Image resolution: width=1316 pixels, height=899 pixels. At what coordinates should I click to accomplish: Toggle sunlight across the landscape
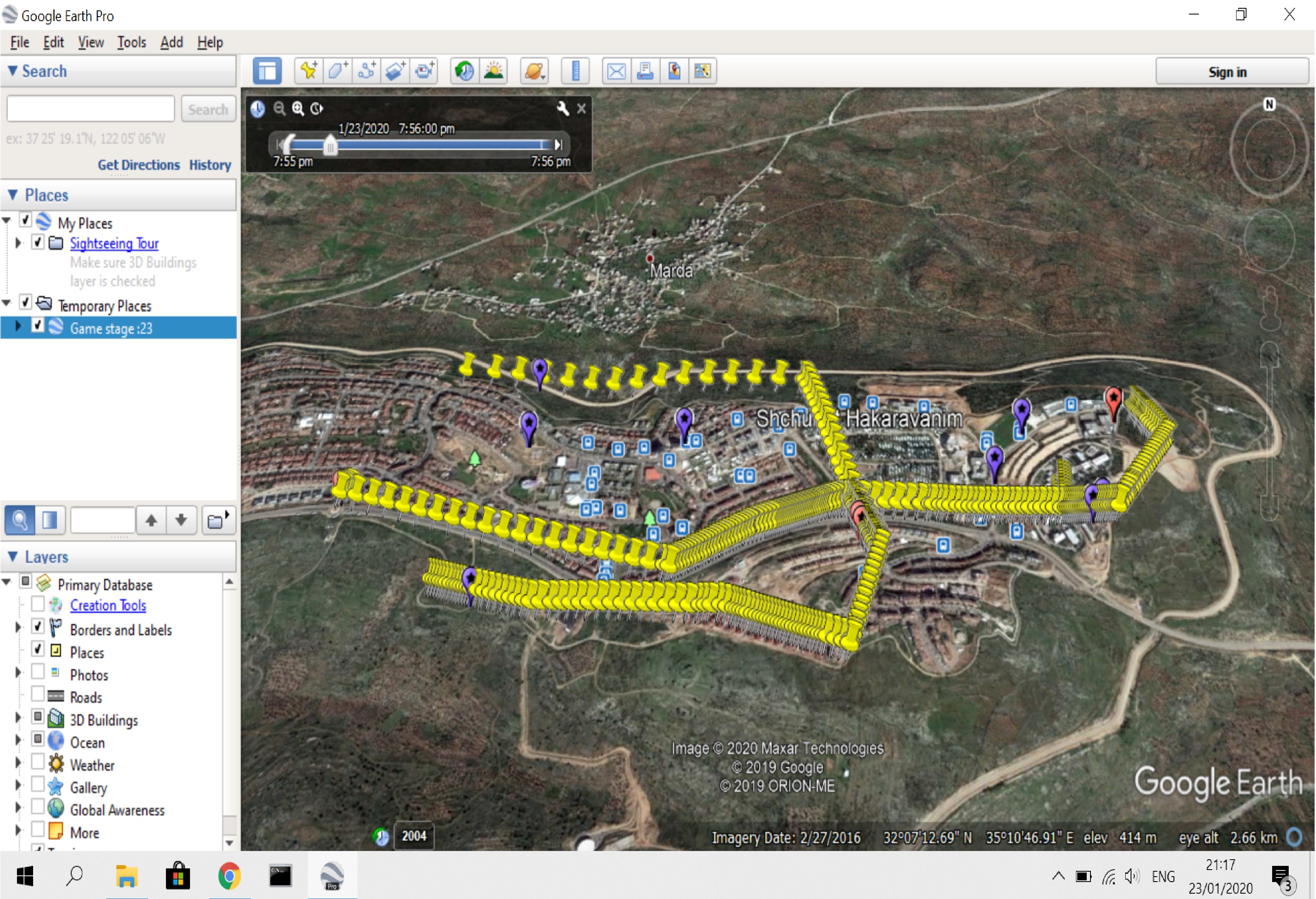coord(494,71)
